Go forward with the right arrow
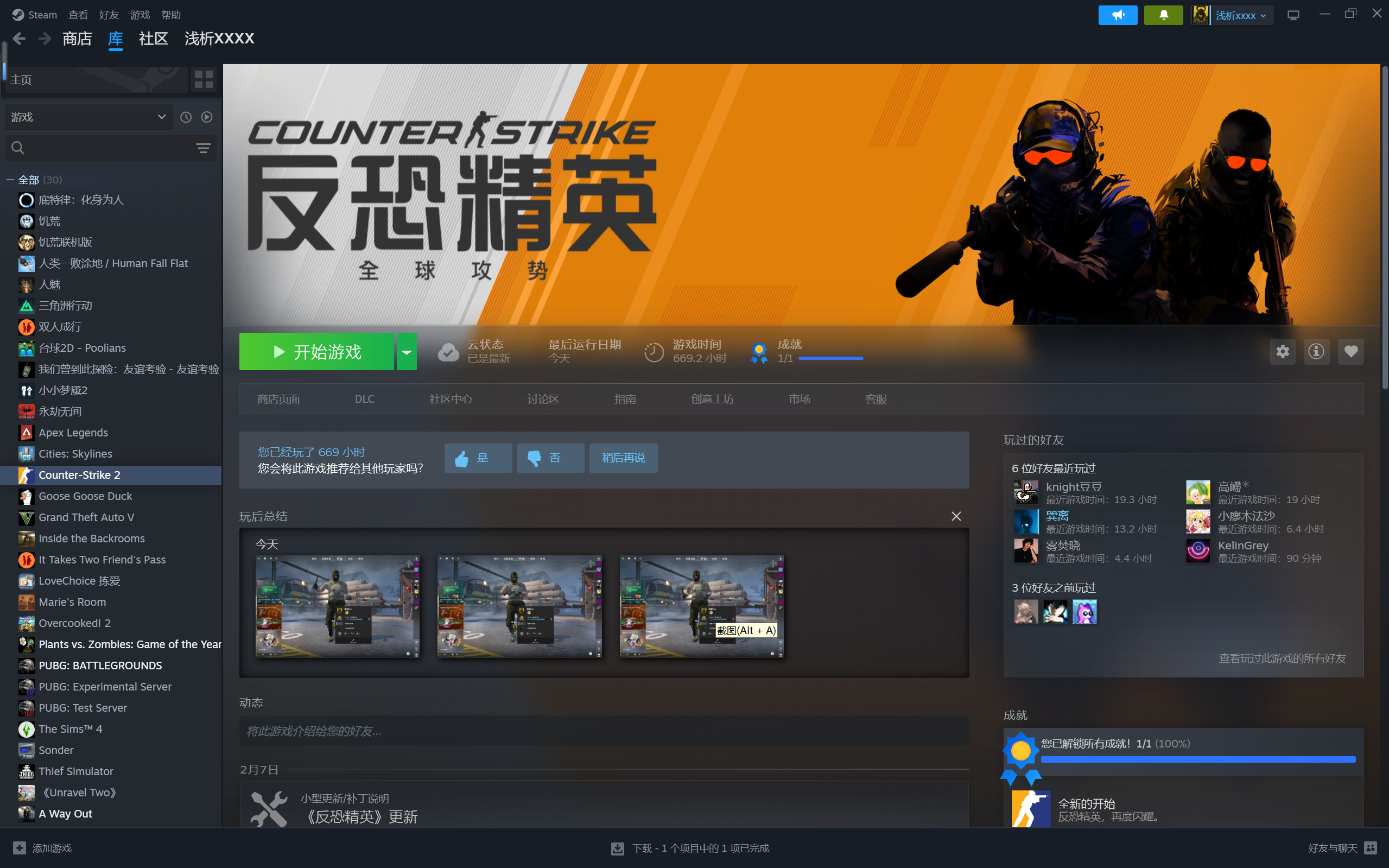The width and height of the screenshot is (1389, 868). tap(45, 39)
